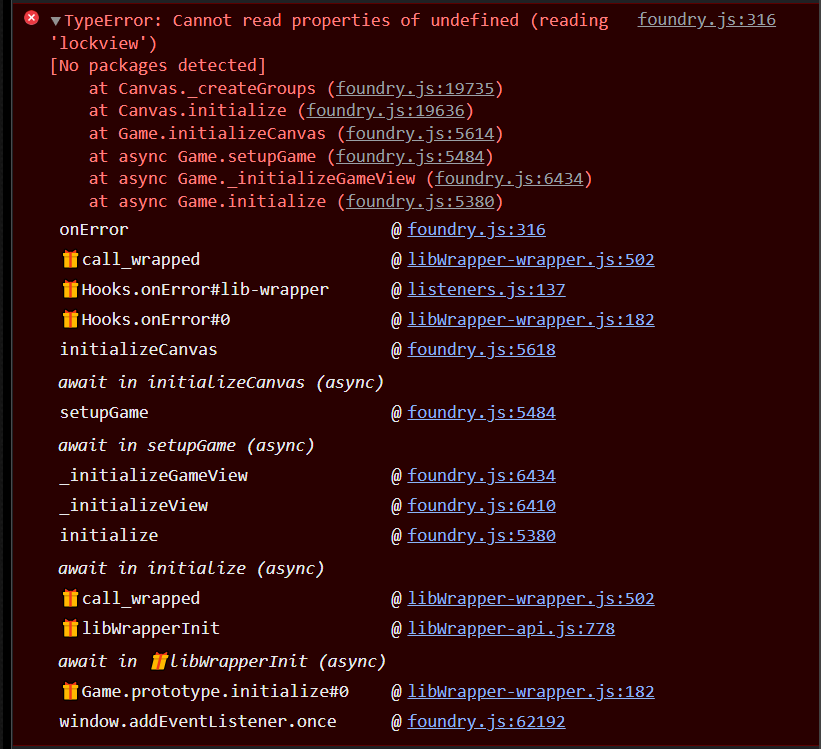
Task: Open foundry.js:6410 beside _initializeView
Action: [x=481, y=504]
